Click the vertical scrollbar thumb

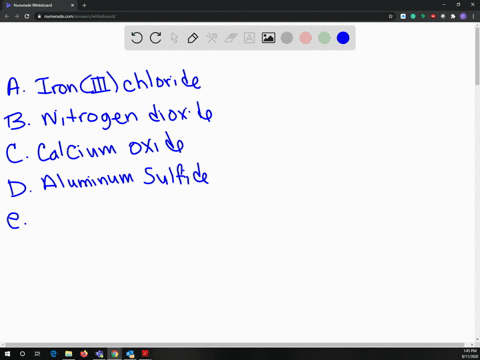(477, 57)
